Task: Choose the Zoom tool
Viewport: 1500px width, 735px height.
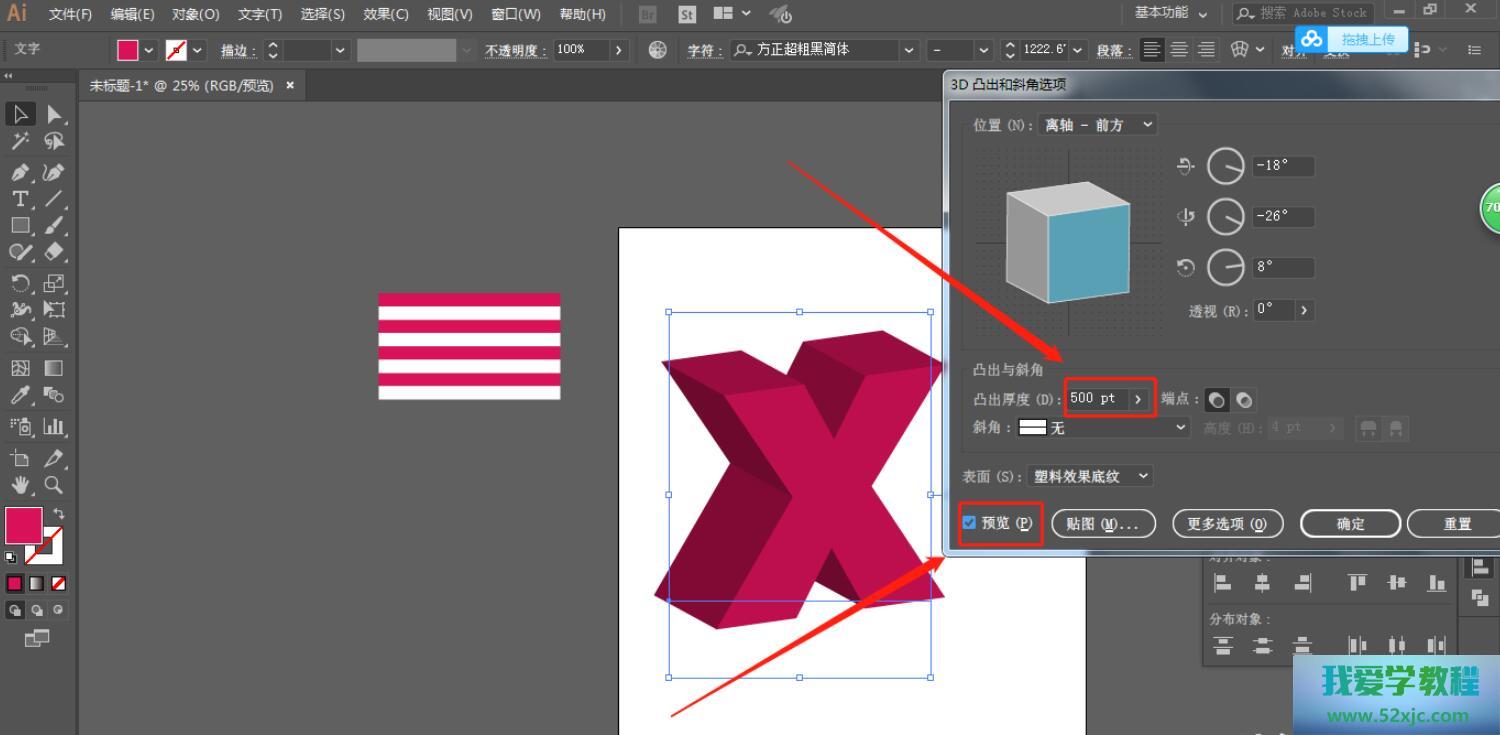Action: pos(54,485)
